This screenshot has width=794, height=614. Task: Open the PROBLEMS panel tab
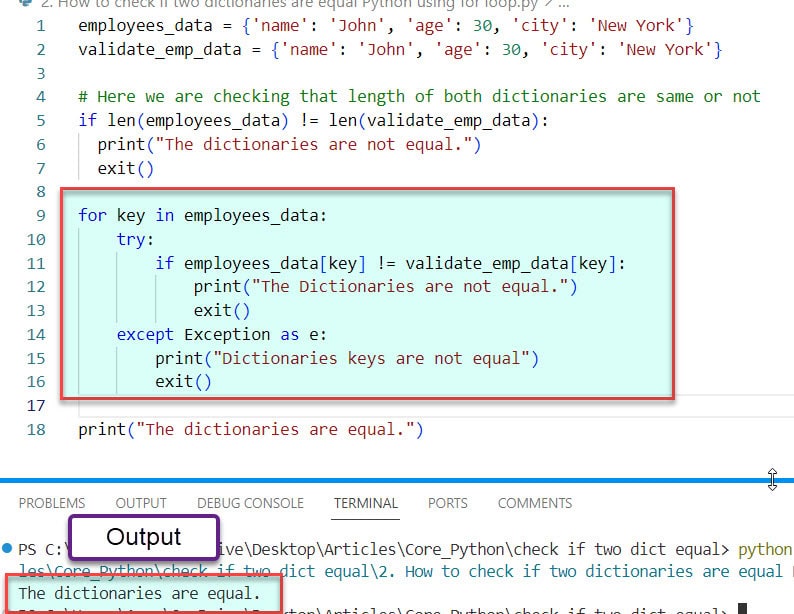pyautogui.click(x=52, y=503)
